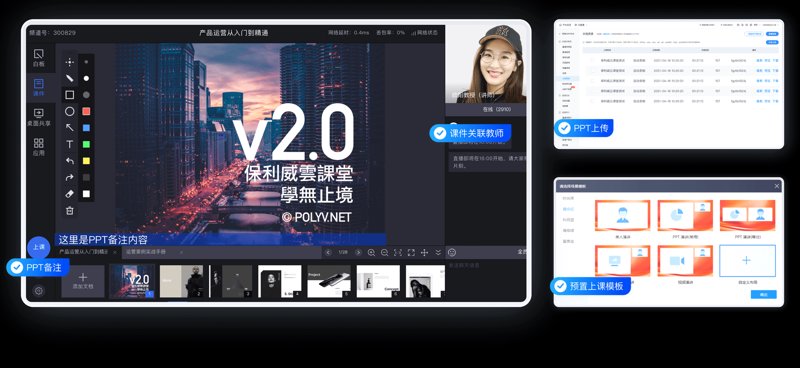Close the template selection dialog
Screen dimensions: 800x368
click(x=777, y=186)
